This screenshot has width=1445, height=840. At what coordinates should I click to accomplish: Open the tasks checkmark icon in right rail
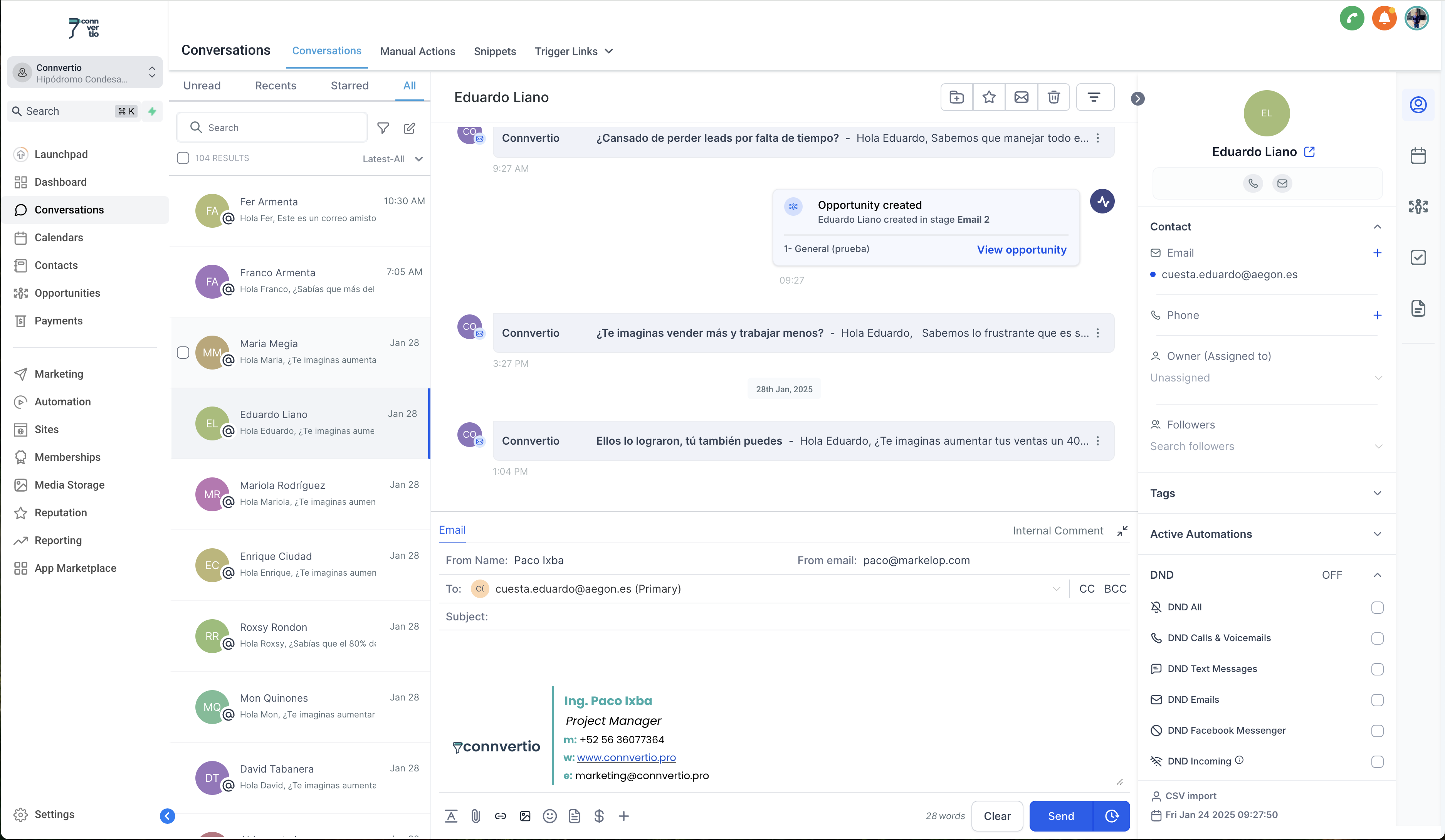click(1418, 257)
